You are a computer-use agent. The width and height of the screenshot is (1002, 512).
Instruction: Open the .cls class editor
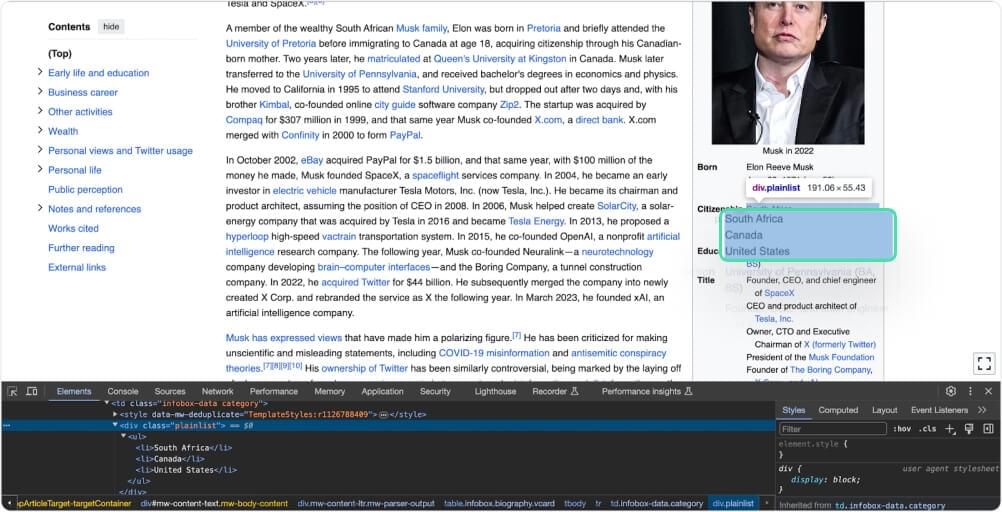[x=927, y=429]
